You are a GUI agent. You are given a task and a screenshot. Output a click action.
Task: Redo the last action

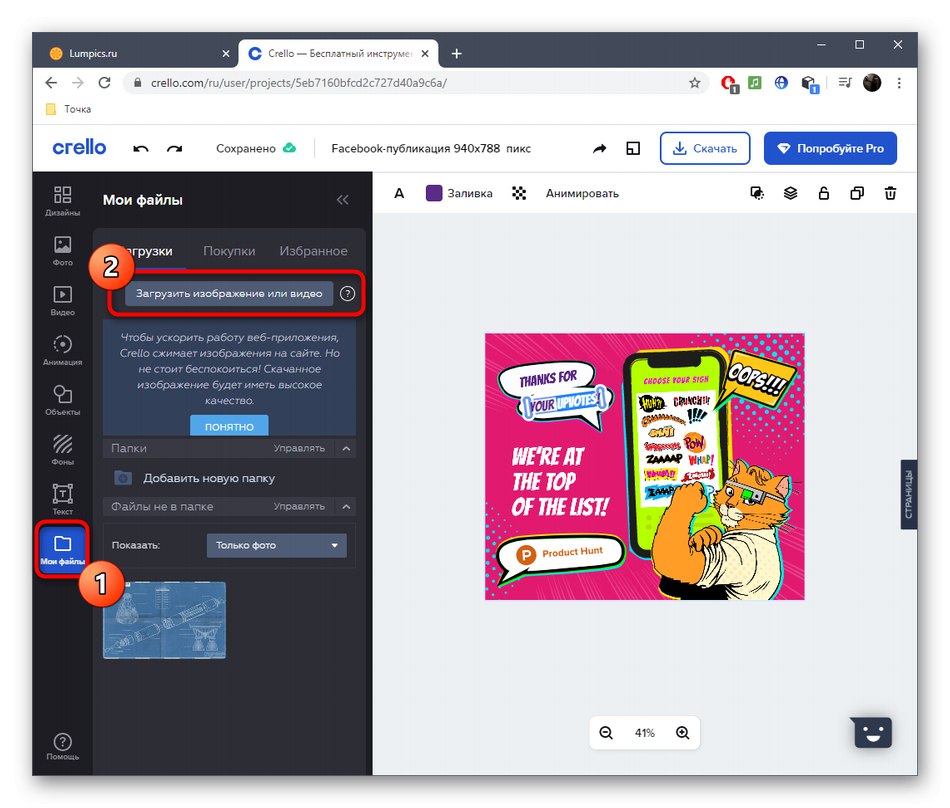pos(174,148)
